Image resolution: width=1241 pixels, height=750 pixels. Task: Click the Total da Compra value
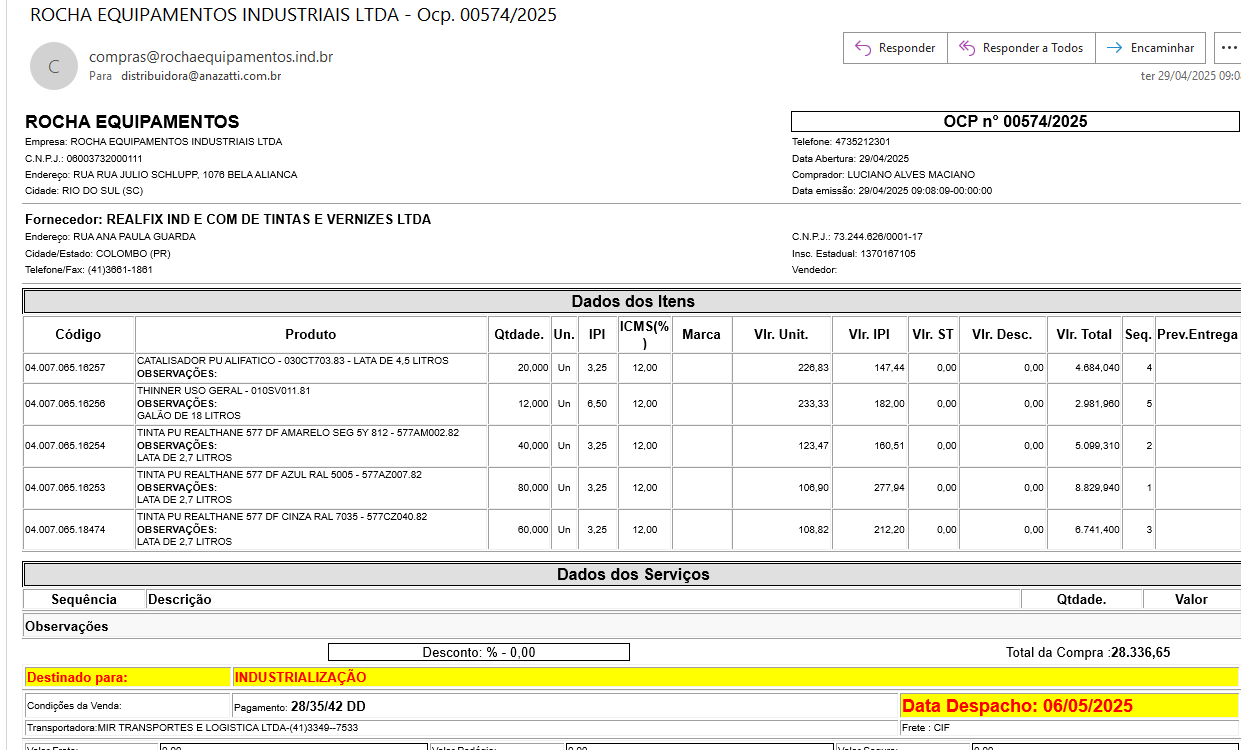coord(1140,652)
